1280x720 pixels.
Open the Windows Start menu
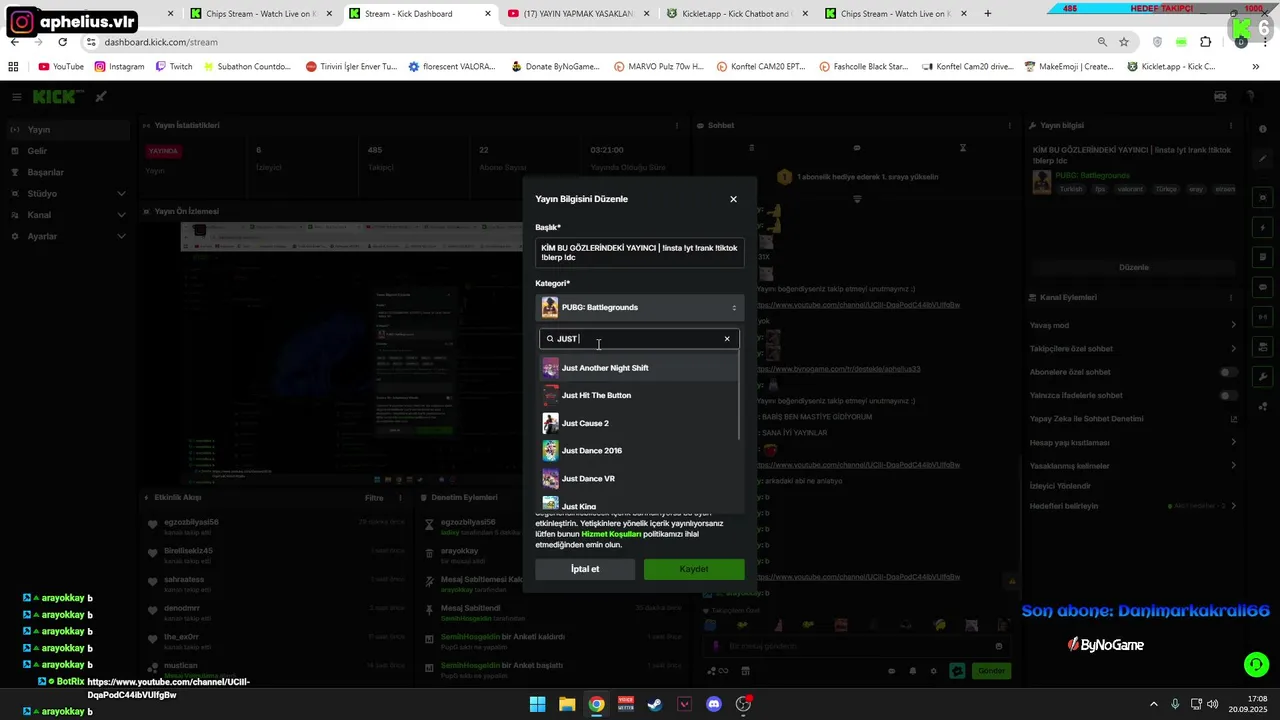tap(537, 704)
